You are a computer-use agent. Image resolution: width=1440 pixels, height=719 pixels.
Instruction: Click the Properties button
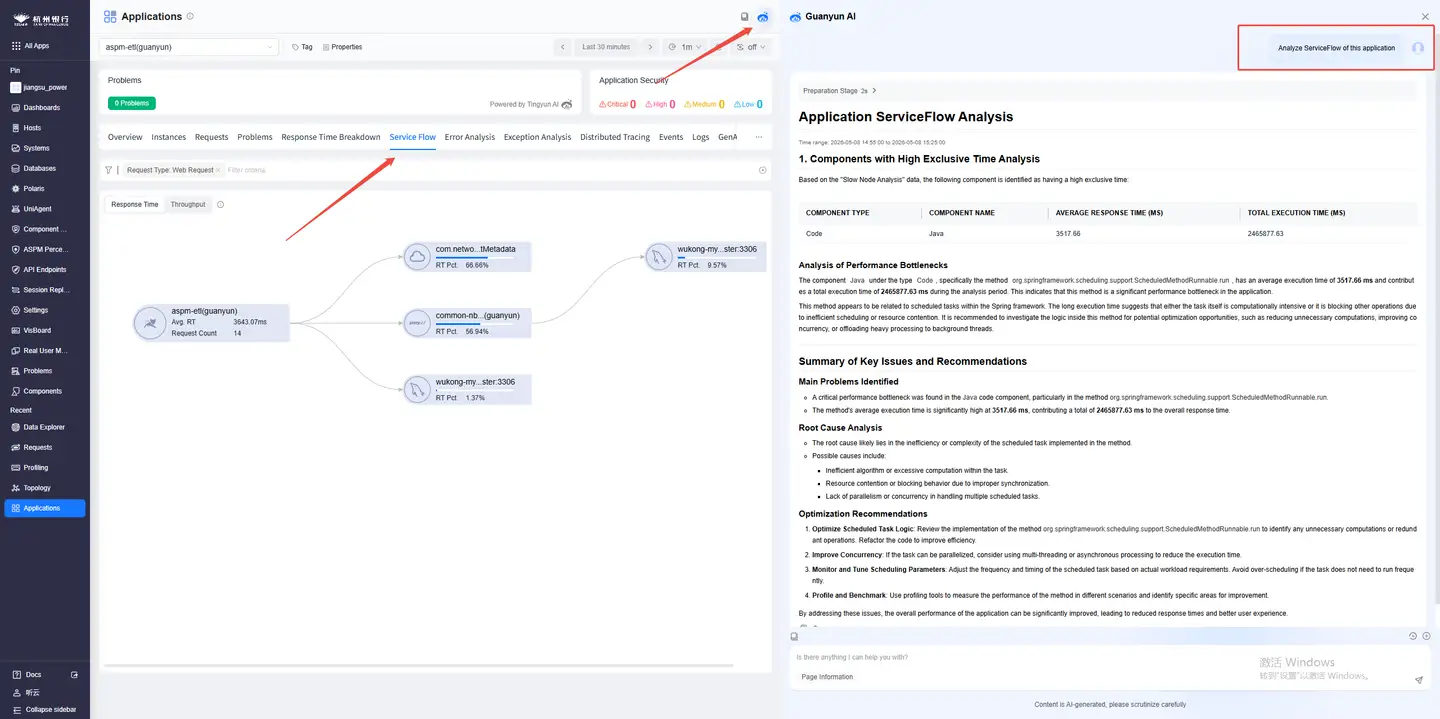343,47
